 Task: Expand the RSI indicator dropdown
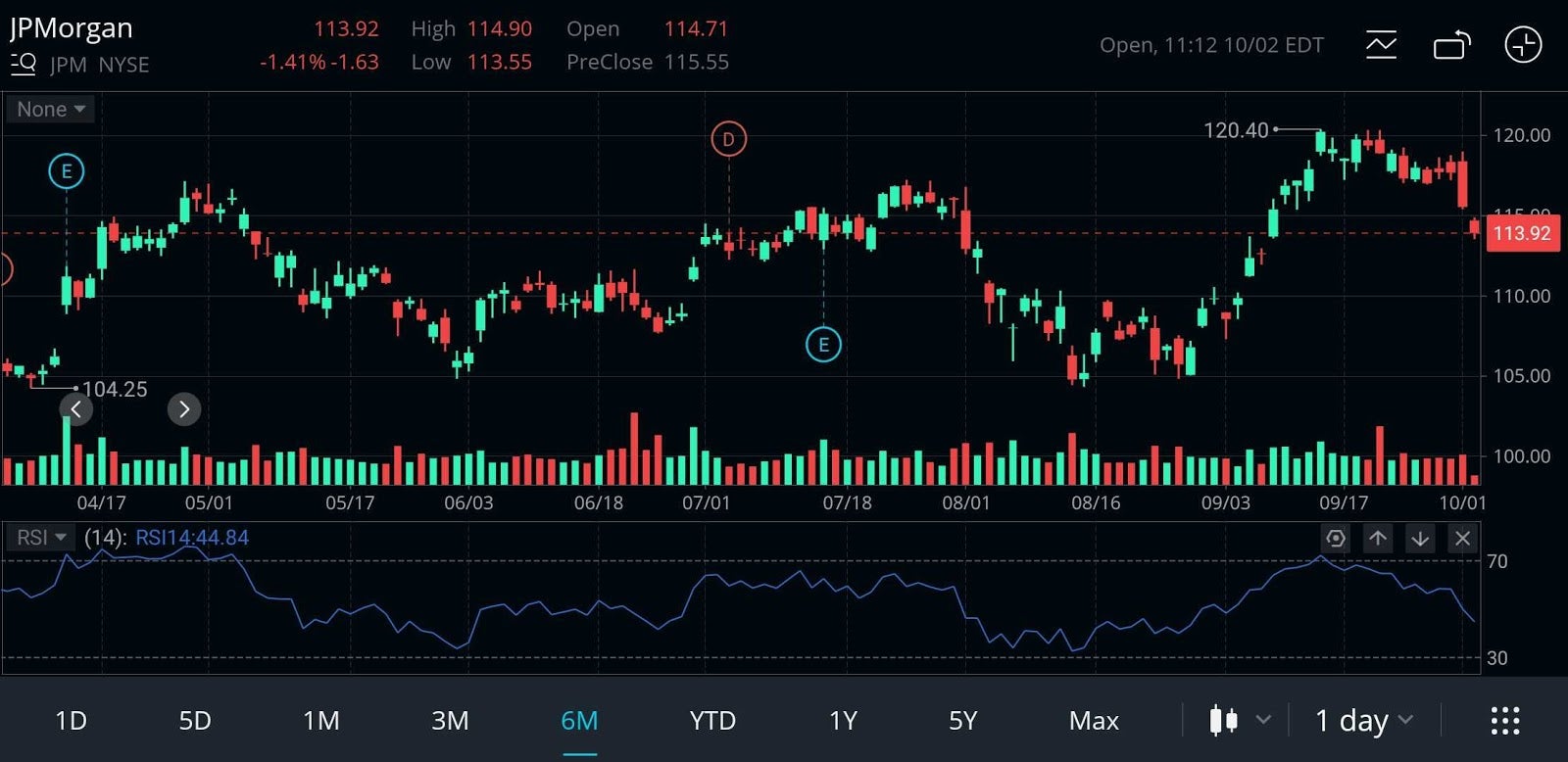coord(41,538)
